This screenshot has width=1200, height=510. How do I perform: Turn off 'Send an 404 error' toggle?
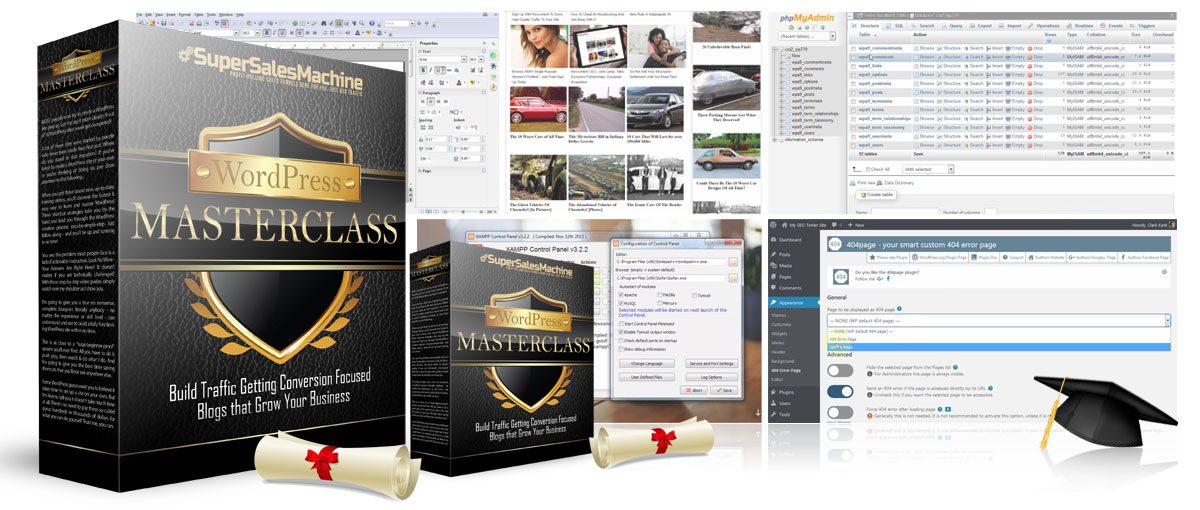pos(840,391)
